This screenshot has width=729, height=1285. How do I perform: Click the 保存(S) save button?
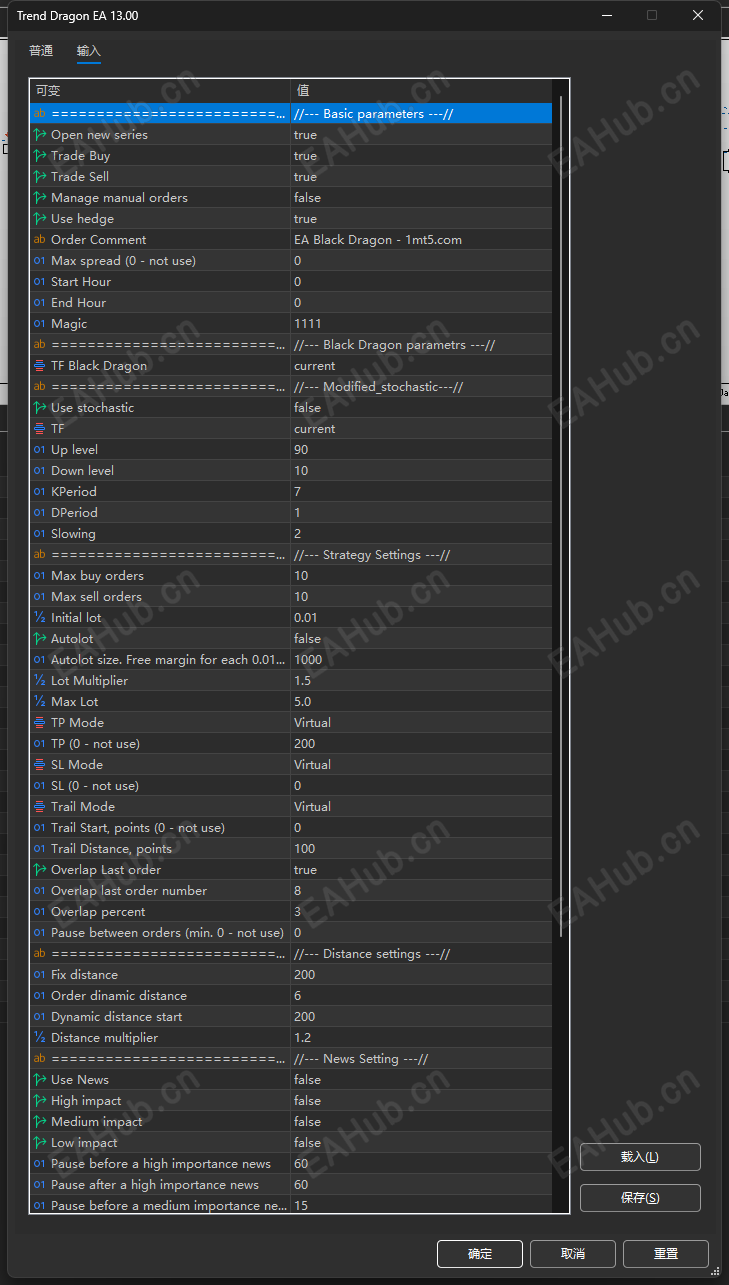640,1198
